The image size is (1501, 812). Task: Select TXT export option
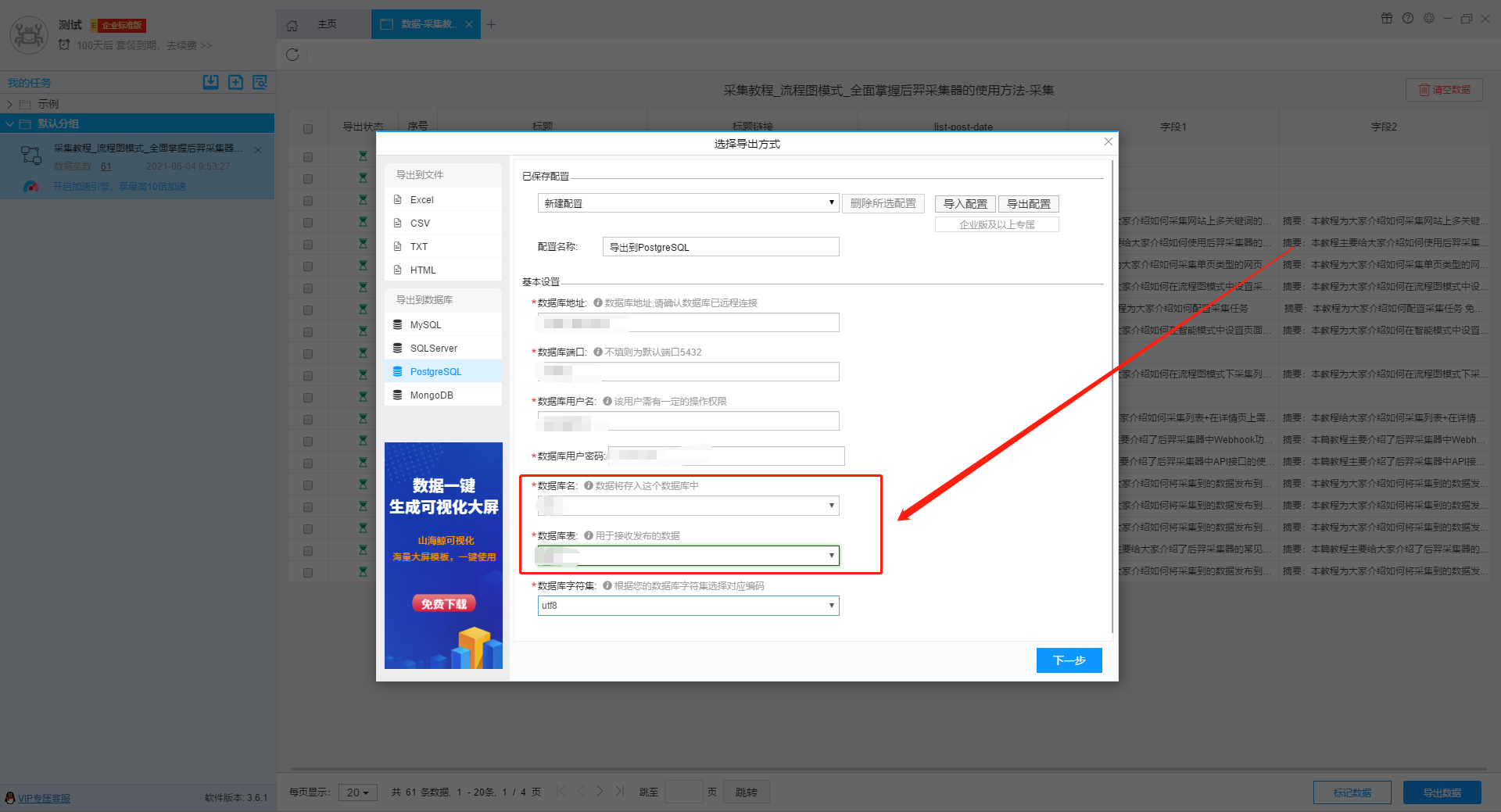coord(443,246)
